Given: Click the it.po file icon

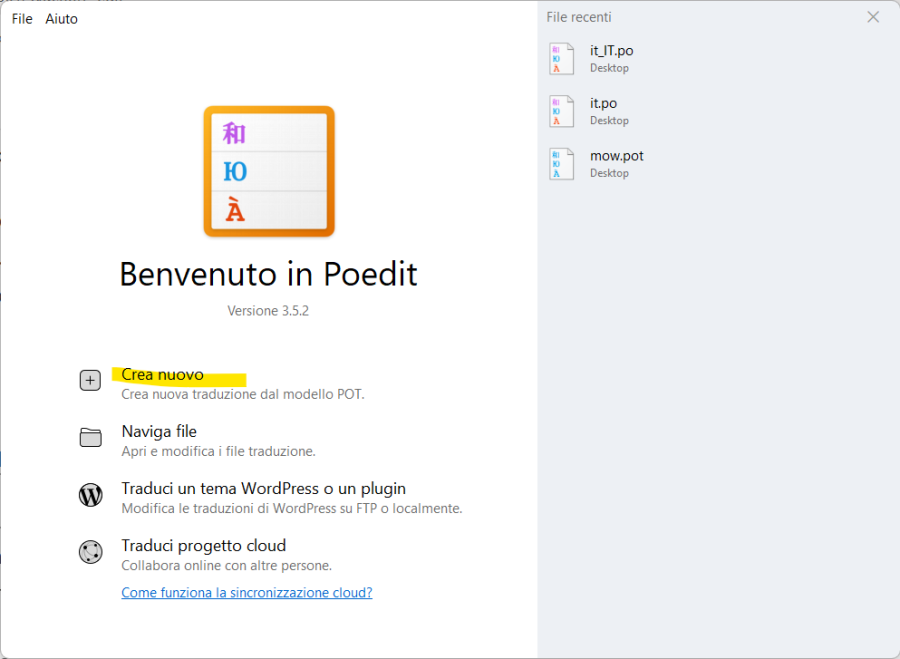Looking at the screenshot, I should pos(562,111).
